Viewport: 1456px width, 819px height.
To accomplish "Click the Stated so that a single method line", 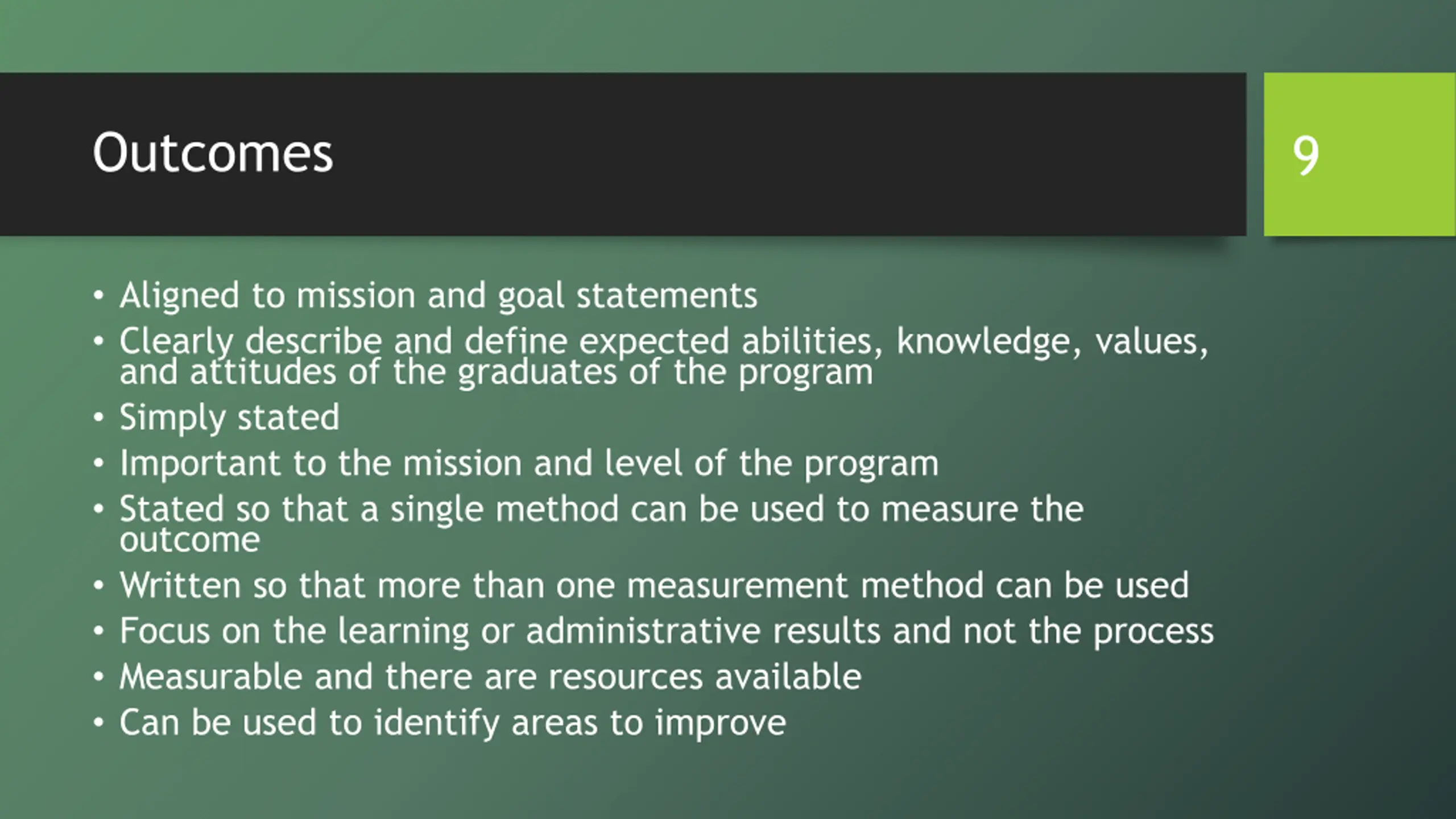I will tap(601, 508).
